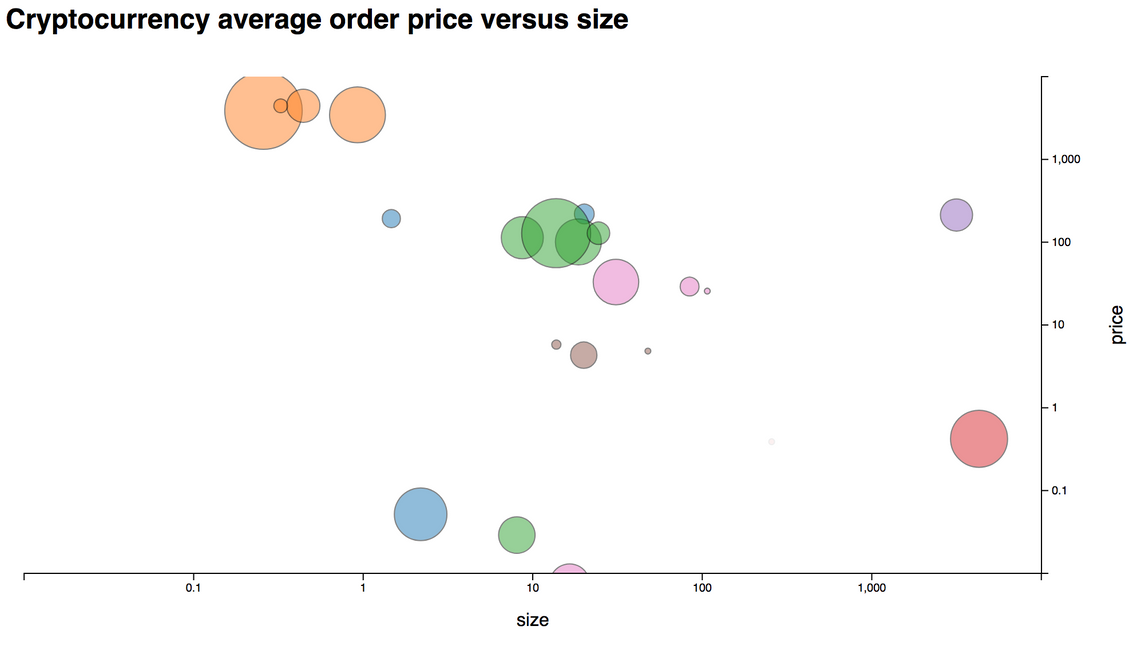Select the tiny brown dot right of the brown bubble
The image size is (1140, 660).
pos(648,351)
